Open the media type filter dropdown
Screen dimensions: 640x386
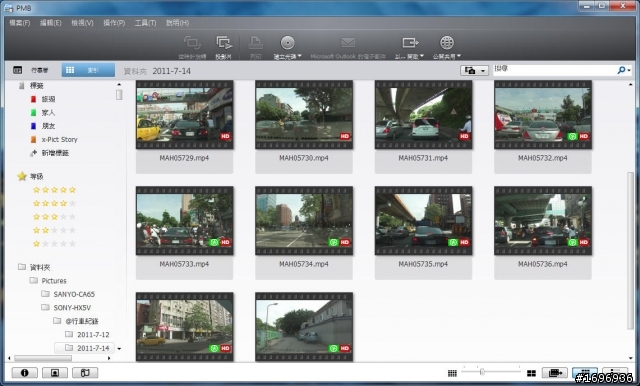[474, 71]
